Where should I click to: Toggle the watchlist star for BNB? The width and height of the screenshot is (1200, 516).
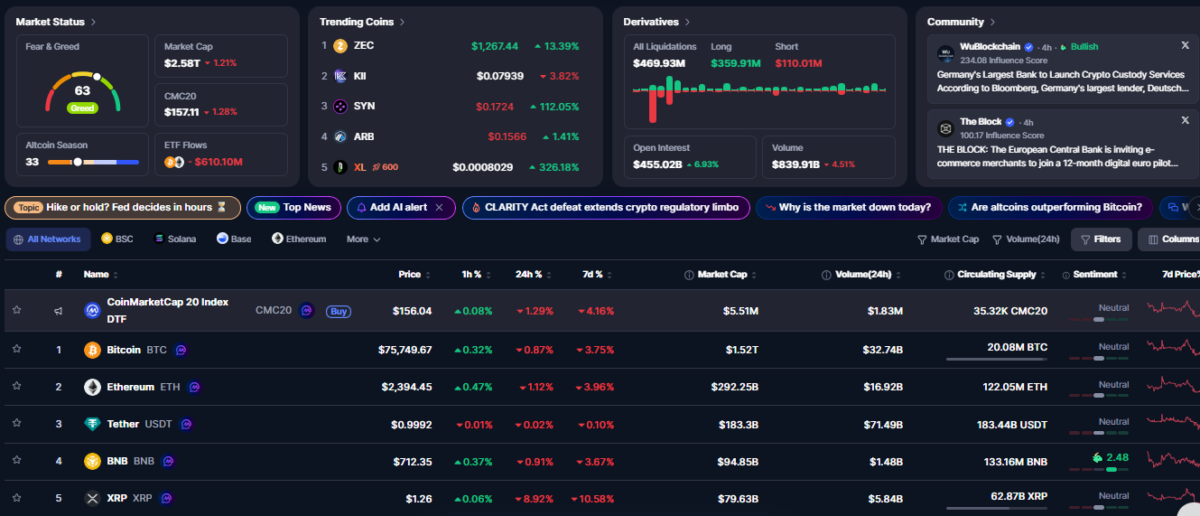(16, 461)
